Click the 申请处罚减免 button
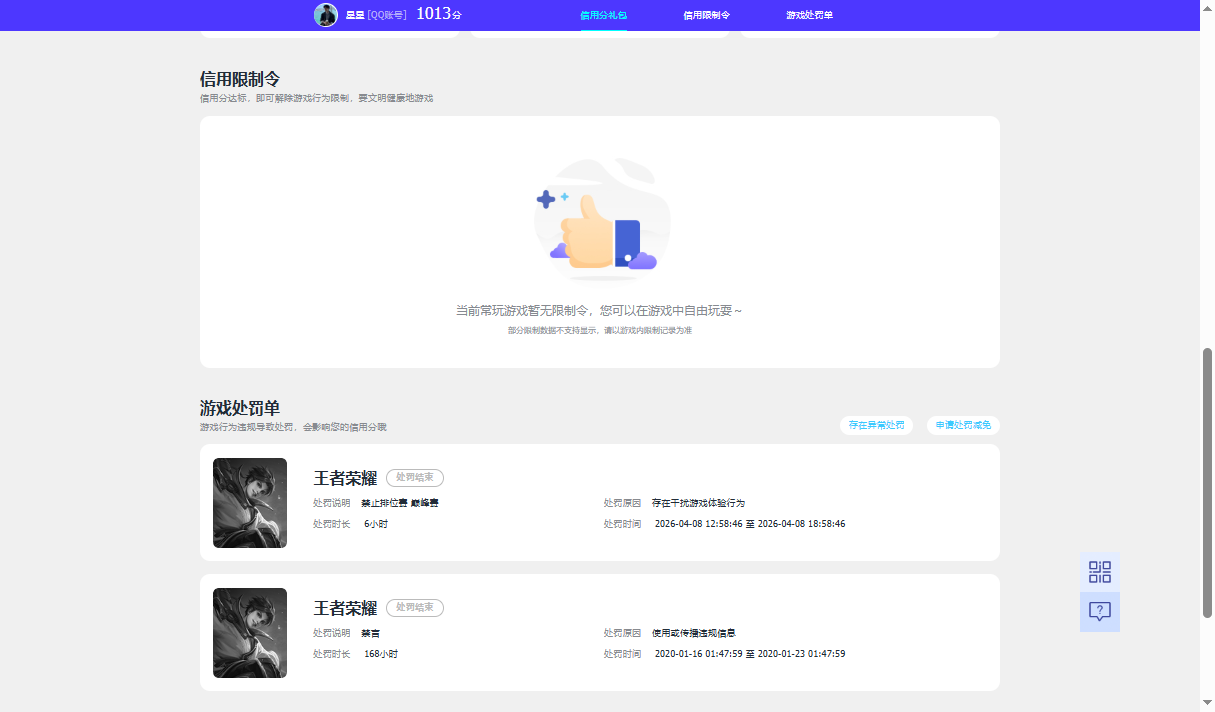This screenshot has height=712, width=1215. point(964,425)
